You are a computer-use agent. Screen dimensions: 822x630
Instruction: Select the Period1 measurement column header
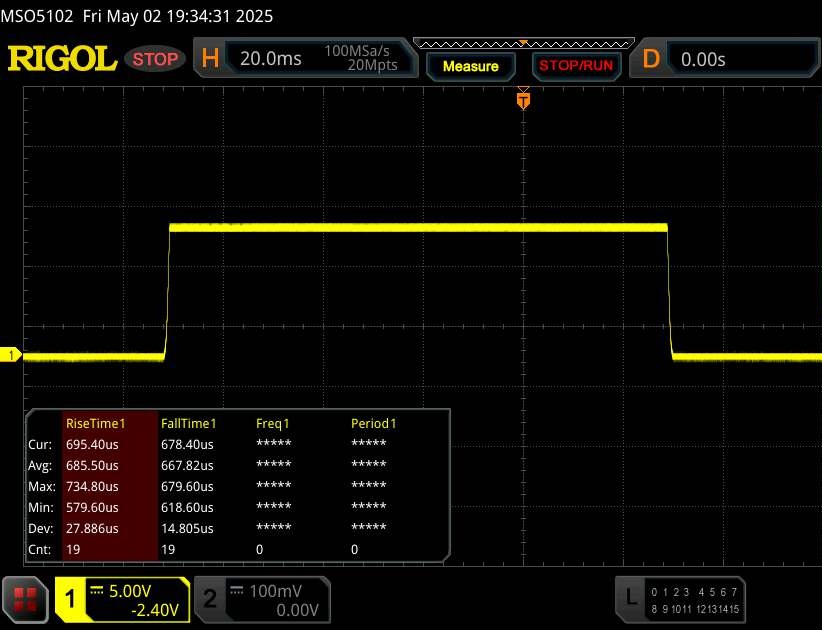click(374, 423)
